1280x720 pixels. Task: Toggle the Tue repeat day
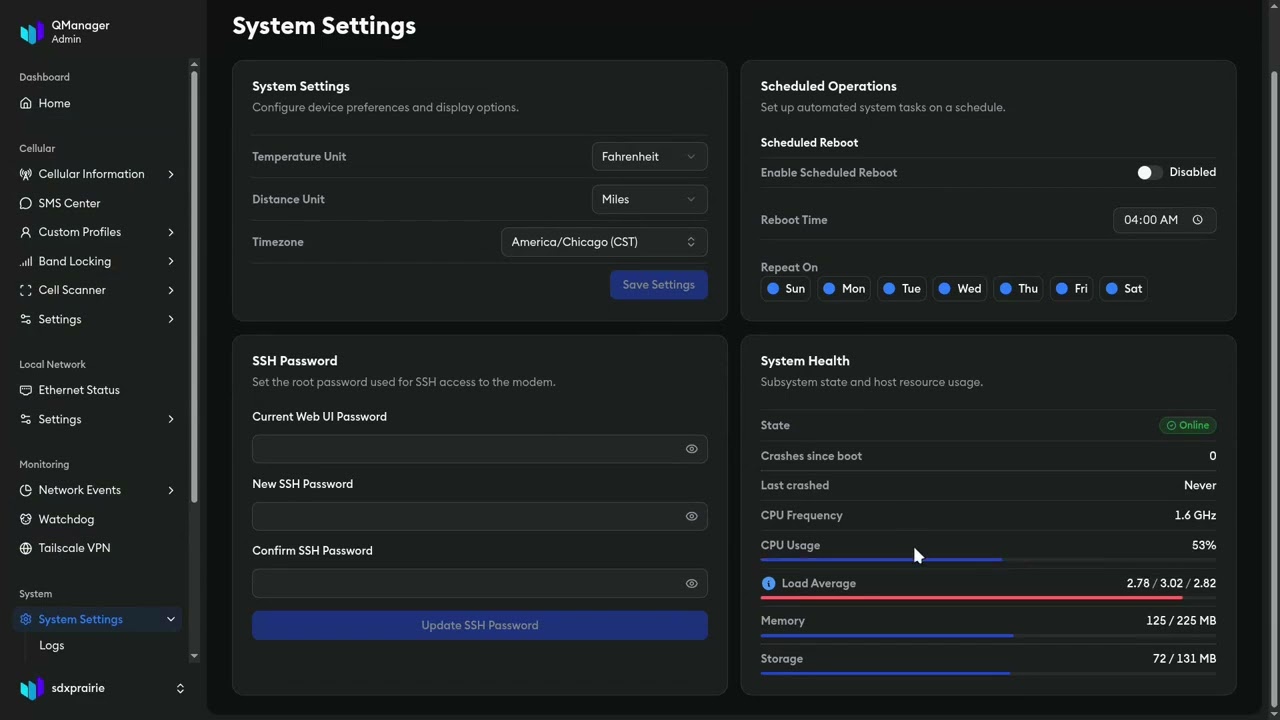tap(902, 289)
